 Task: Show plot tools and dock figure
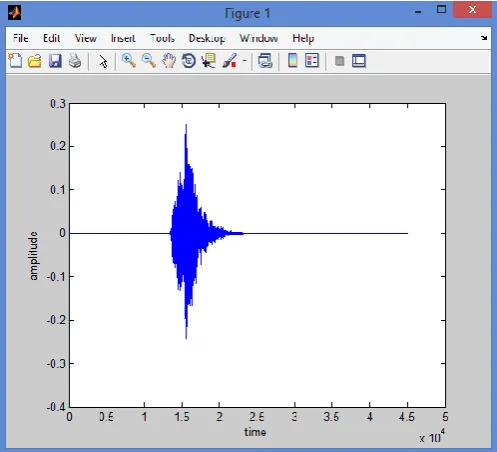359,61
